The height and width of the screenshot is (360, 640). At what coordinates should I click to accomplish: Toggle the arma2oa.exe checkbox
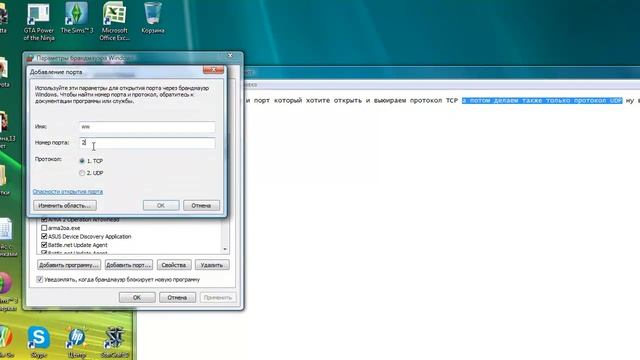pos(44,228)
